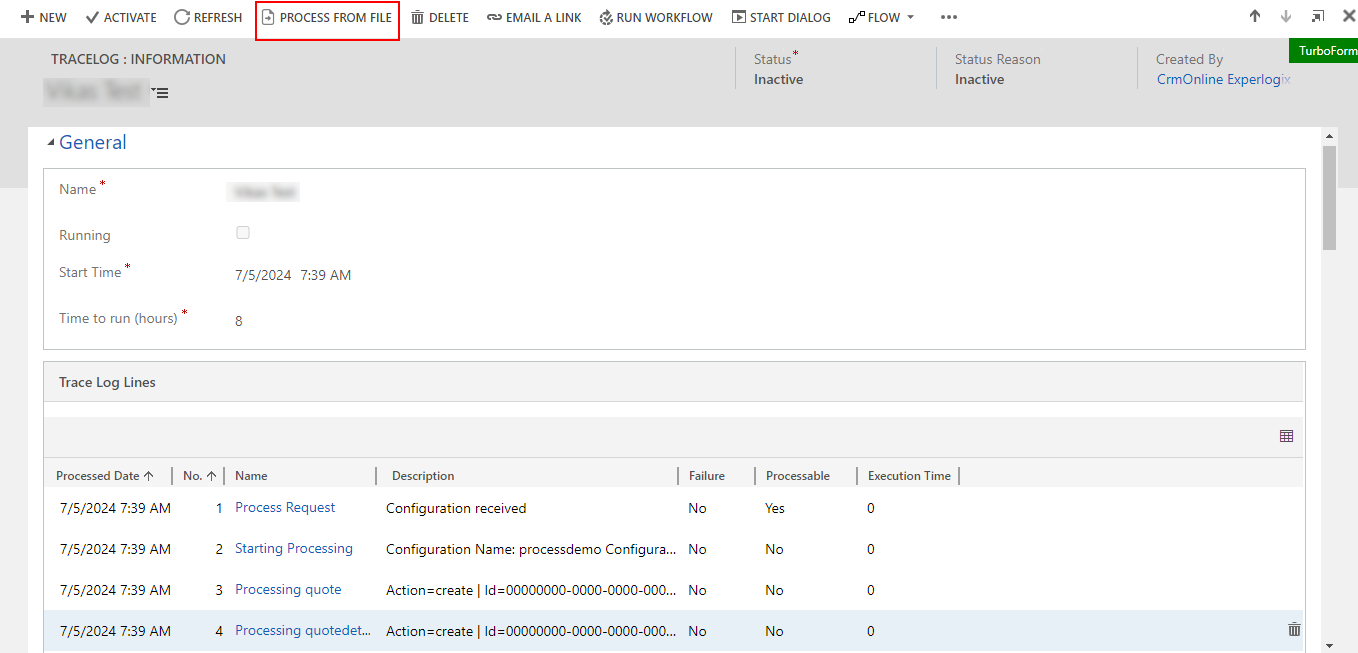Viewport: 1358px width, 653px height.
Task: Click the New record plus icon
Action: (27, 17)
